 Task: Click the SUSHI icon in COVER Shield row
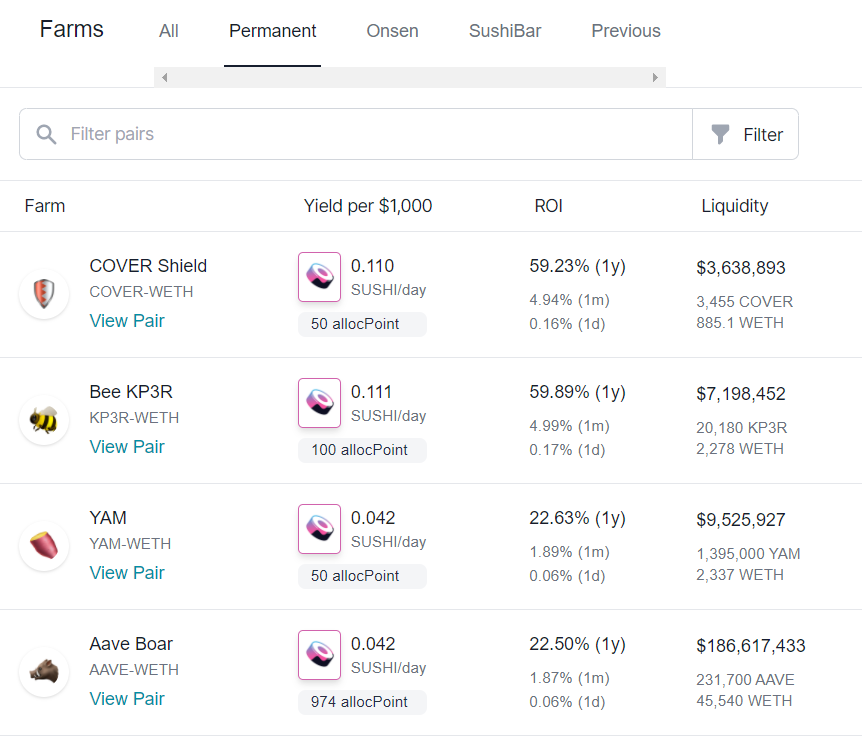point(319,277)
